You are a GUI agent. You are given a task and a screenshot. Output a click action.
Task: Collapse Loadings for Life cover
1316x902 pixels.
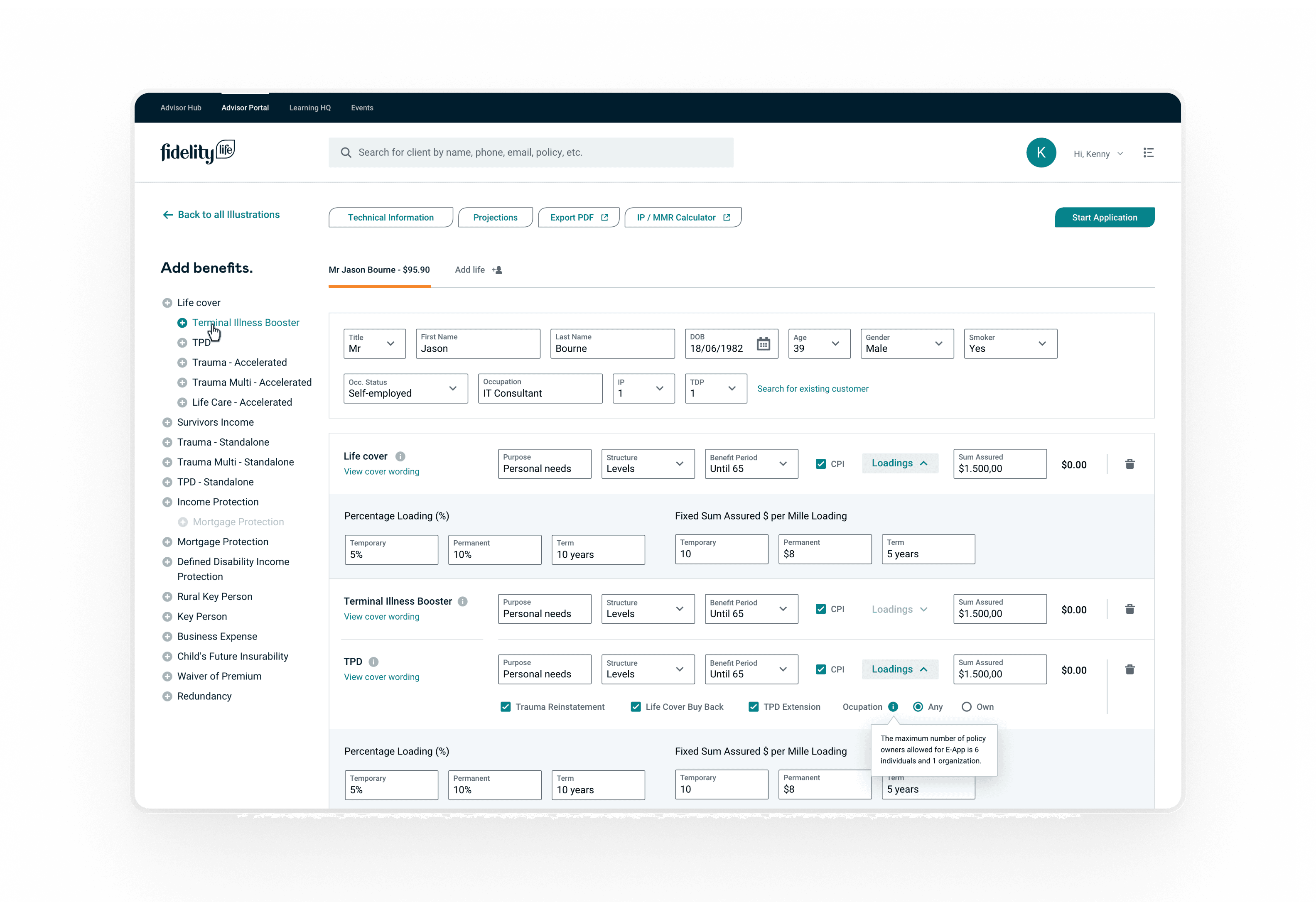point(899,463)
